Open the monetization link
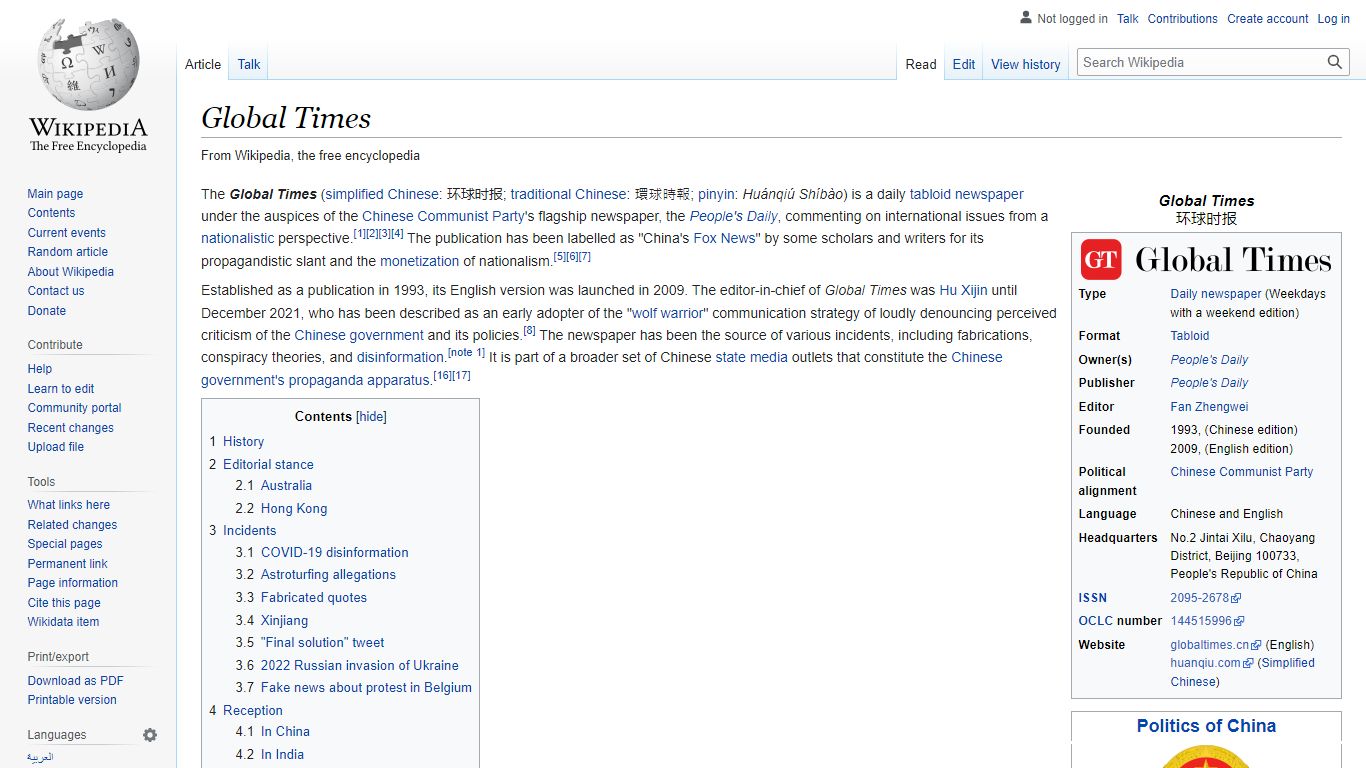This screenshot has height=768, width=1366. [419, 261]
